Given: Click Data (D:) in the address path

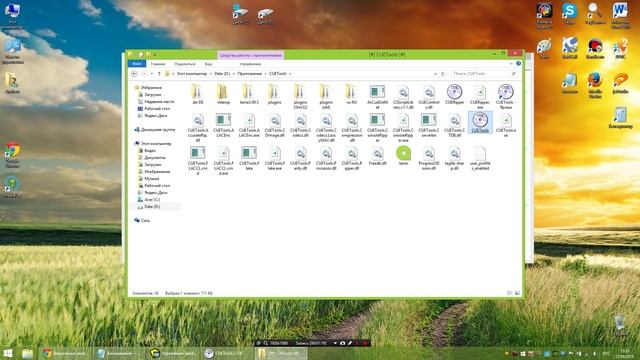Looking at the screenshot, I should pyautogui.click(x=222, y=74).
